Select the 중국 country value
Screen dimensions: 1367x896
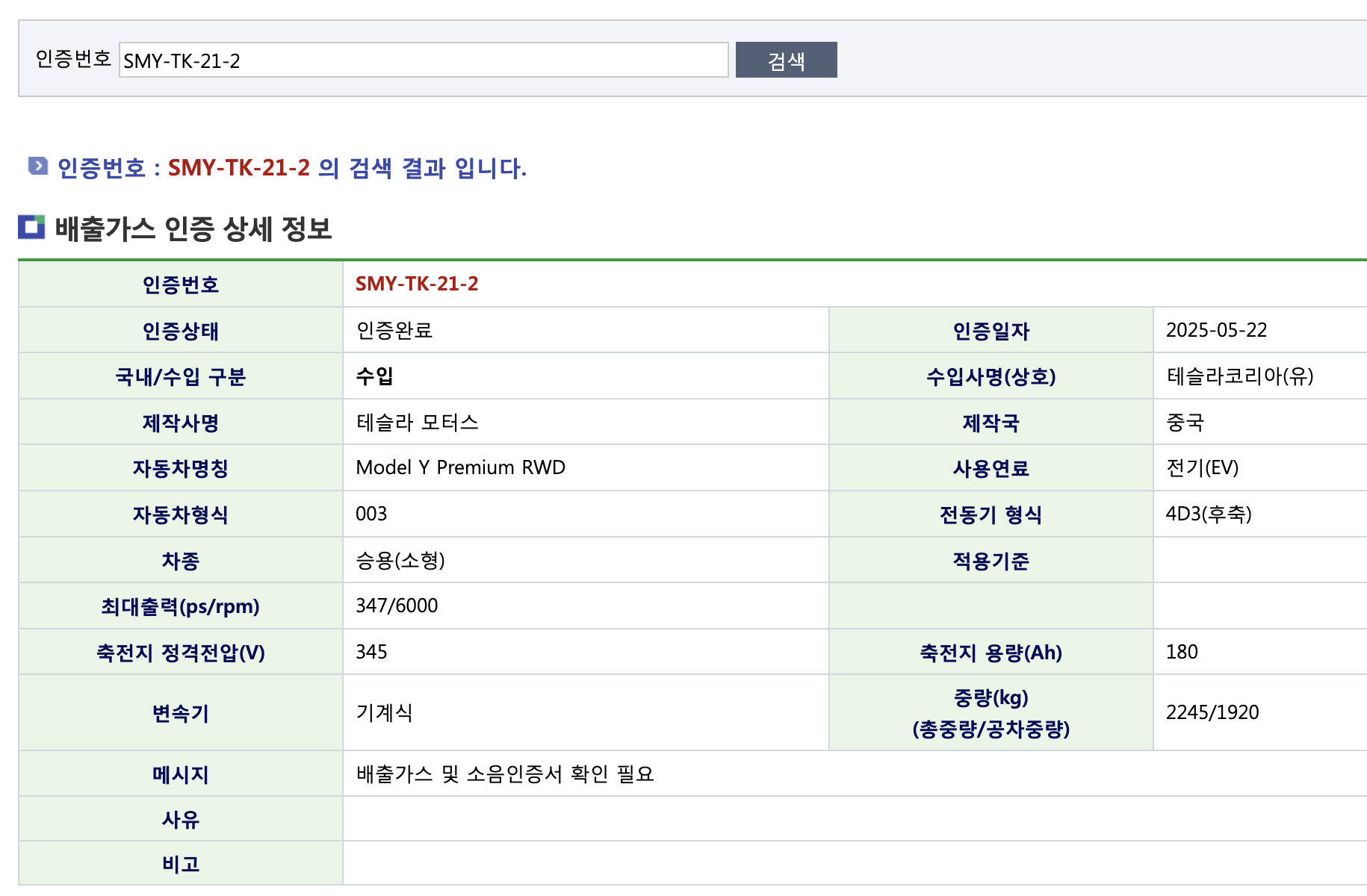[x=1185, y=422]
